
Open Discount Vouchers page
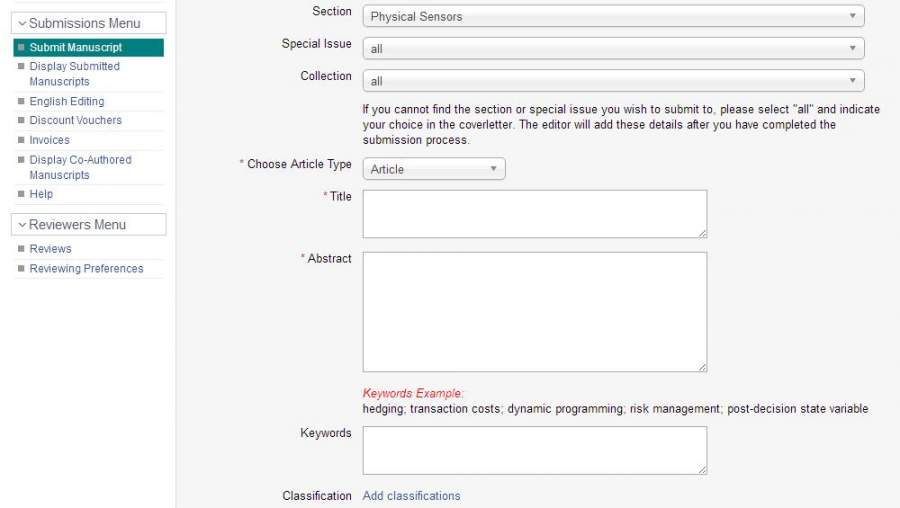click(75, 120)
